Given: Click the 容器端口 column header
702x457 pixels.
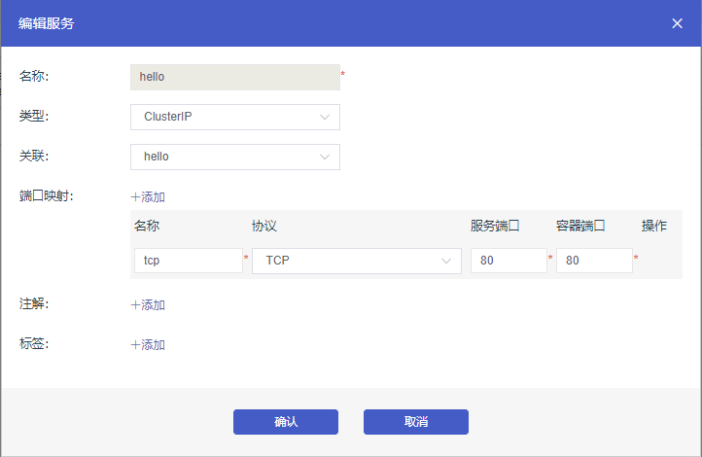Looking at the screenshot, I should coord(581,226).
